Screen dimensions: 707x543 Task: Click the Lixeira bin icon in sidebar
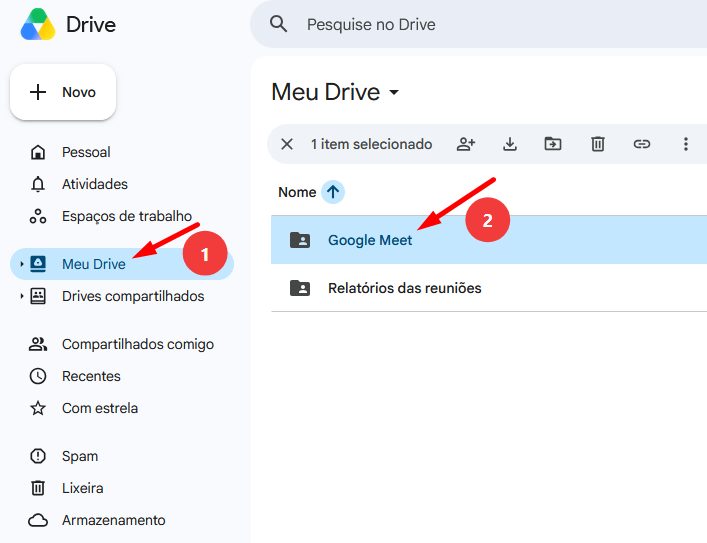pos(38,488)
